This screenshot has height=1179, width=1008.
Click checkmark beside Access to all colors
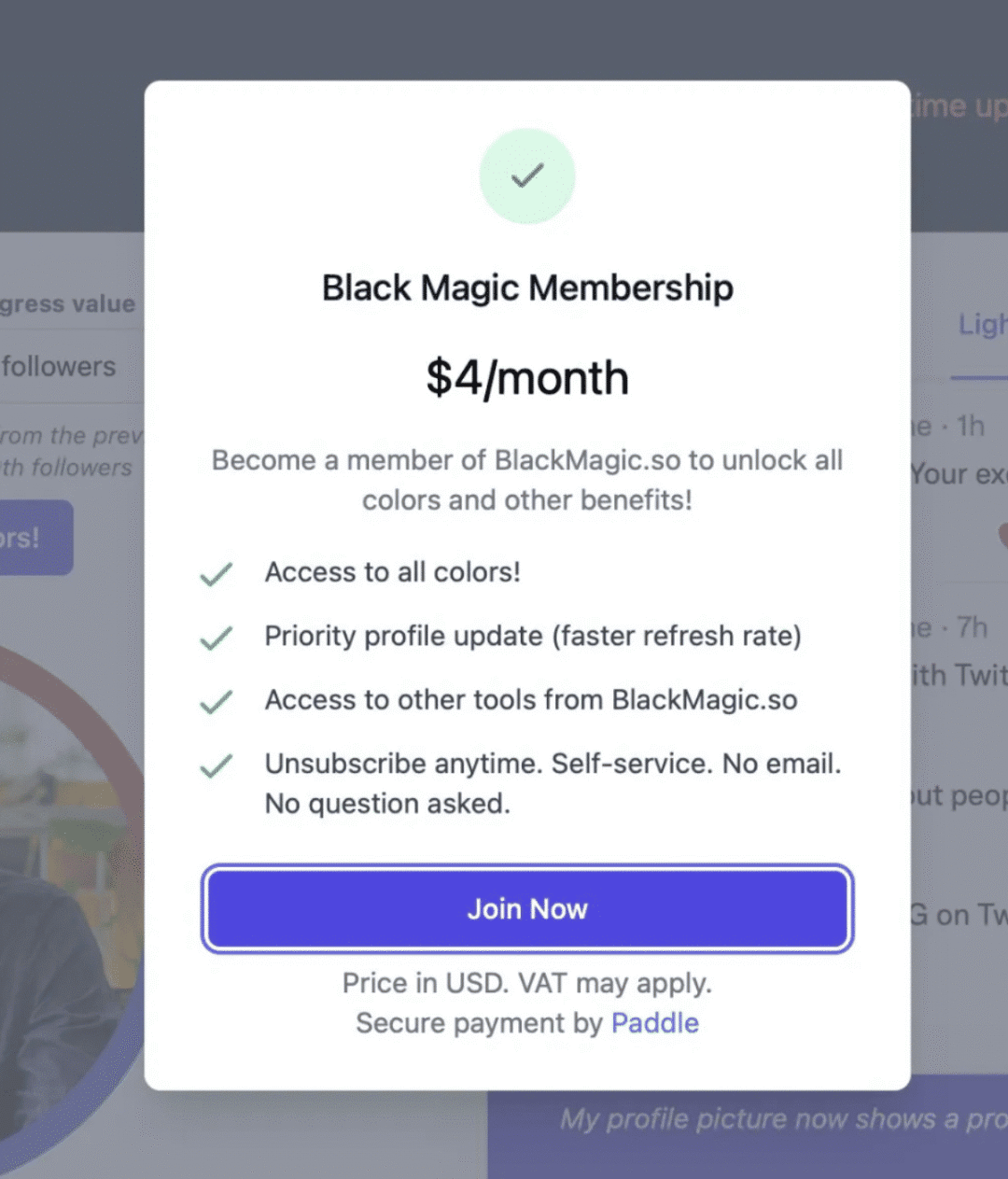click(x=216, y=574)
